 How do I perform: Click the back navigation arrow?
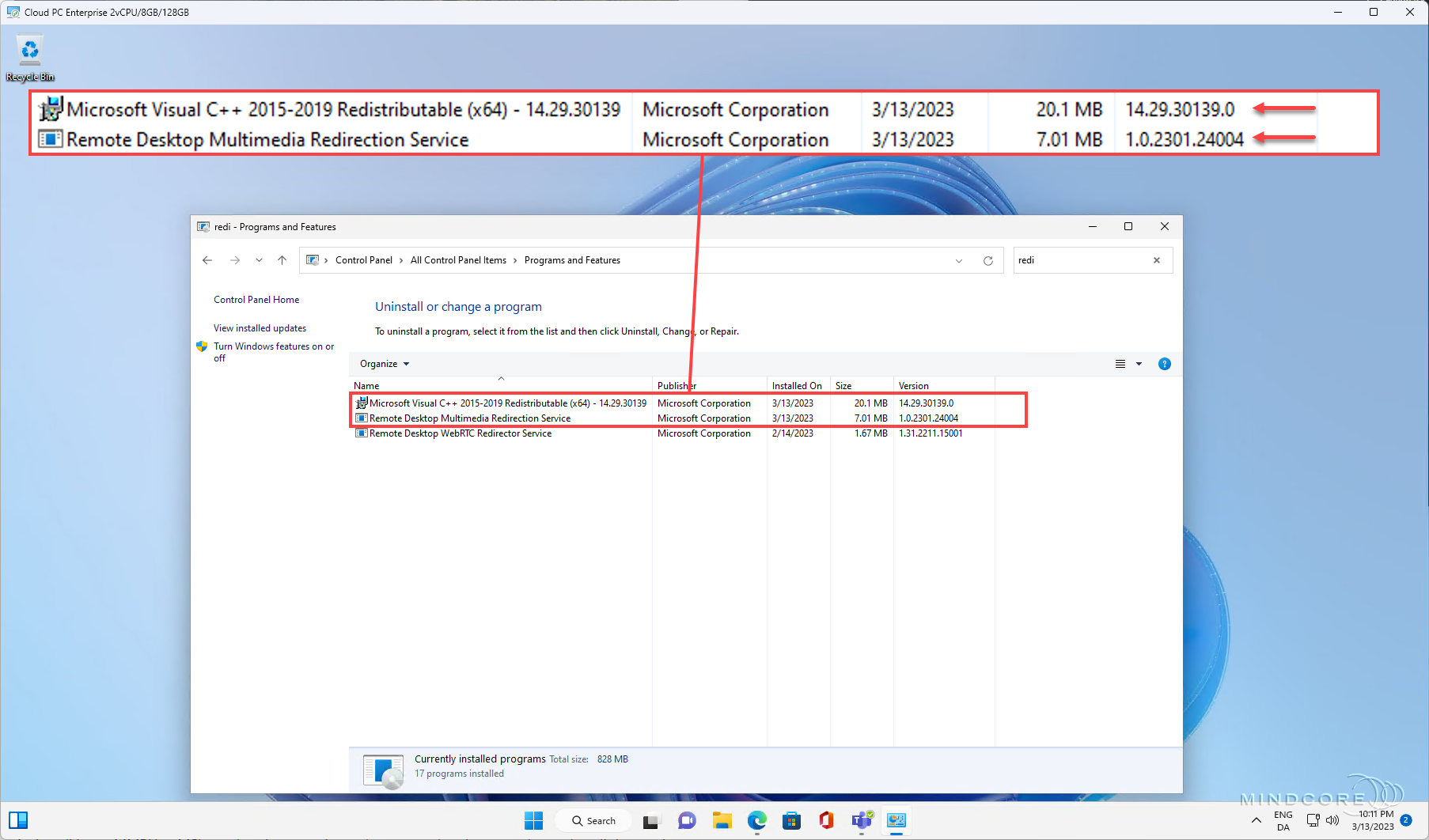pos(207,260)
